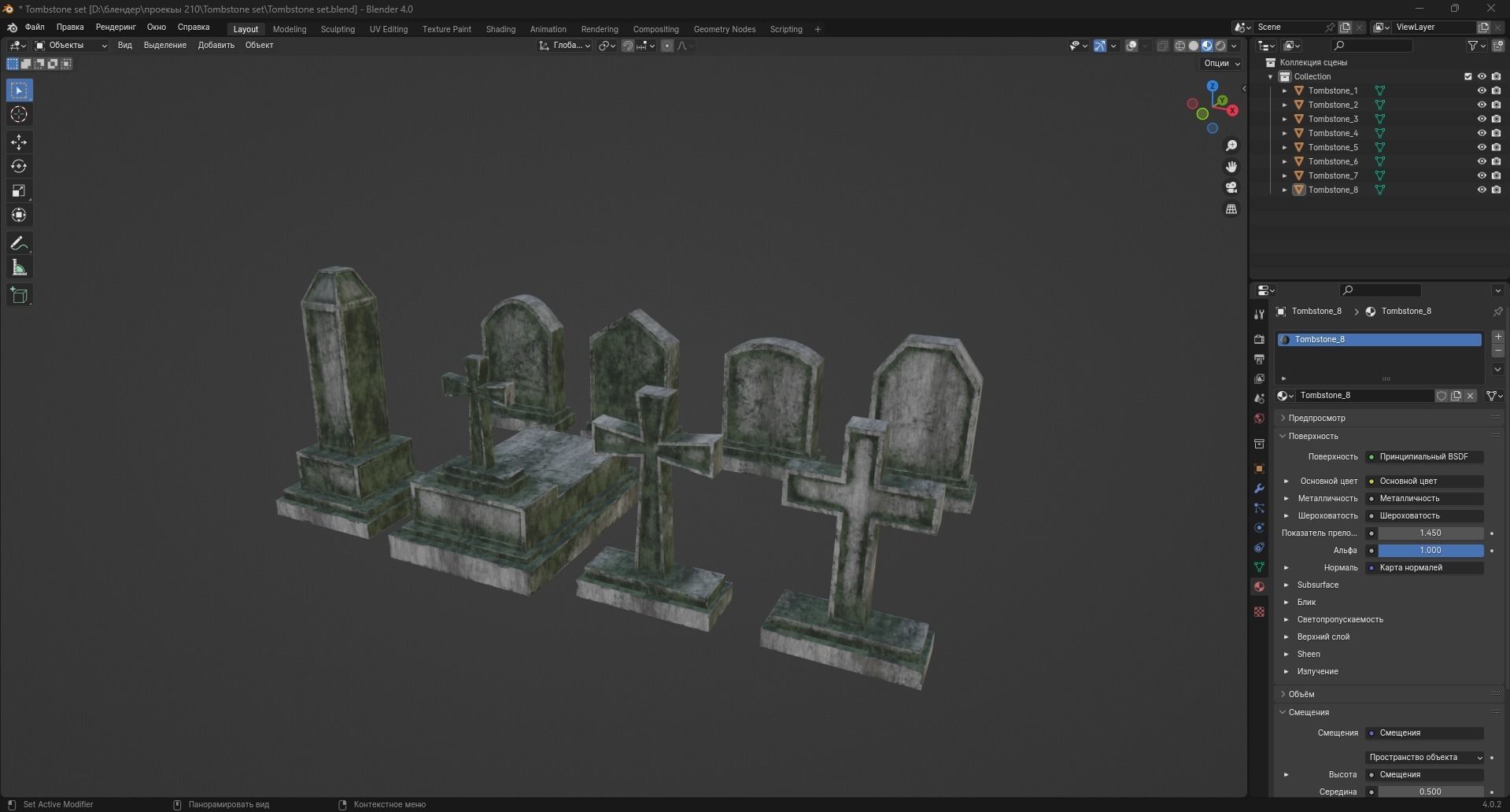Remove the selected material slot

(x=1498, y=351)
